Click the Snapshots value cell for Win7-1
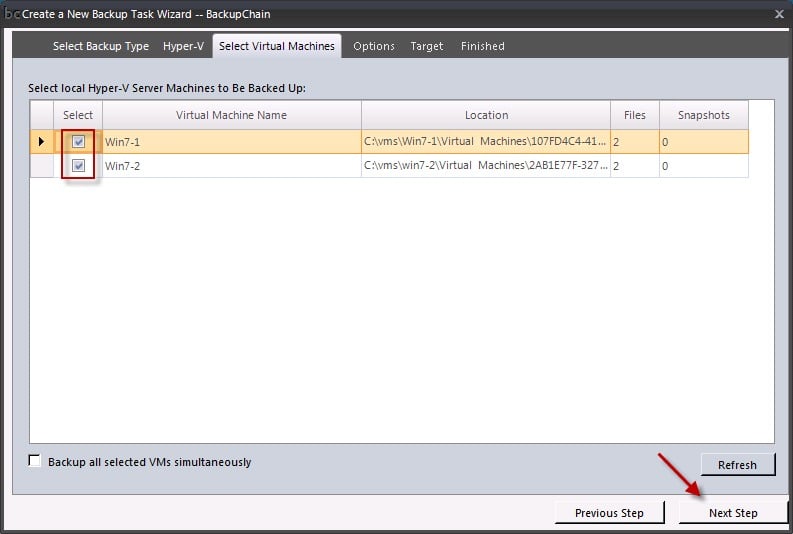This screenshot has width=793, height=534. click(x=703, y=142)
